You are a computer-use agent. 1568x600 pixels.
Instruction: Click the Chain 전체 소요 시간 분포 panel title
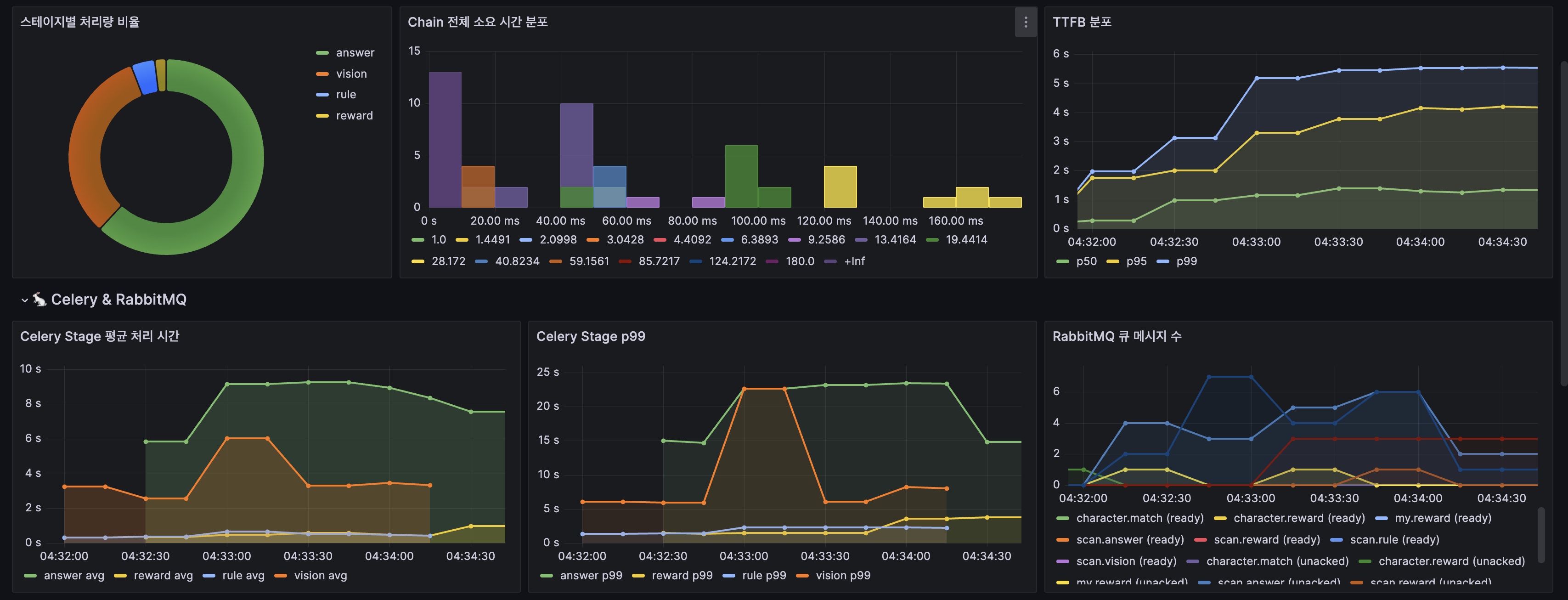[x=477, y=22]
